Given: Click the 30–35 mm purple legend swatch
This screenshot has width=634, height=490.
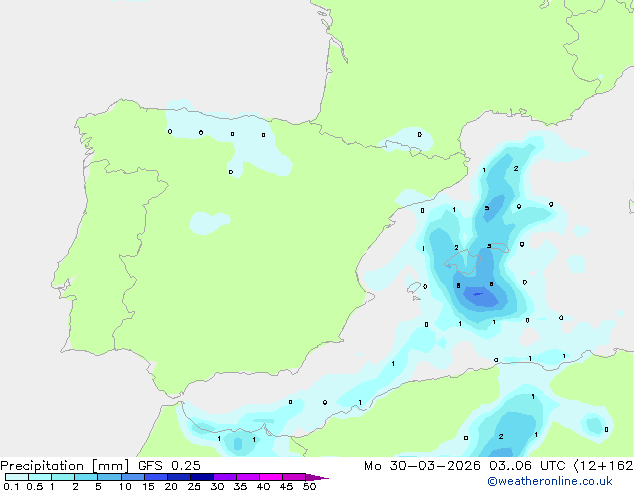Looking at the screenshot, I should coord(225,477).
